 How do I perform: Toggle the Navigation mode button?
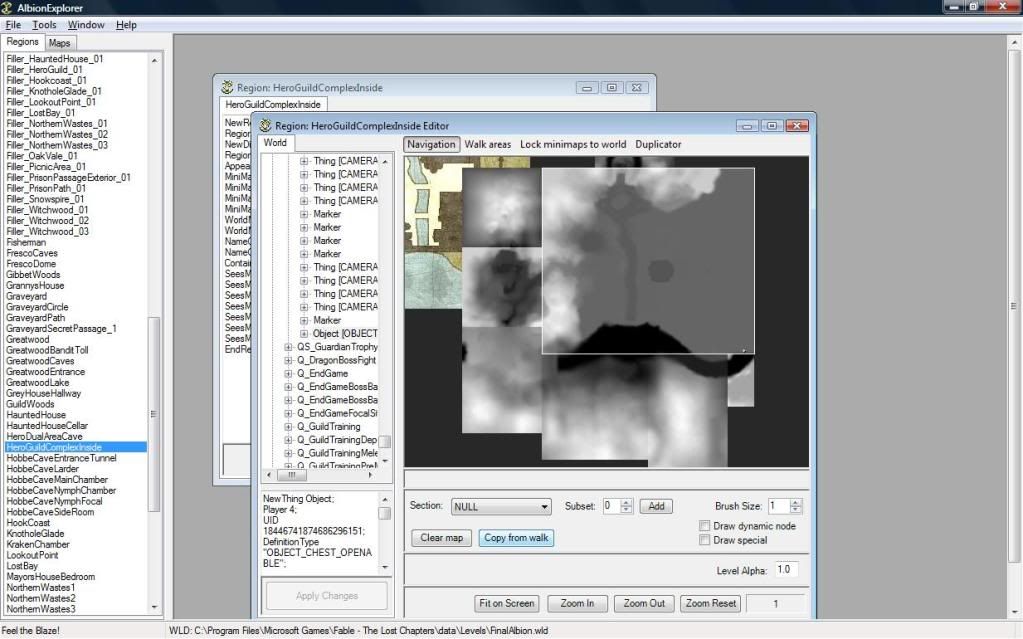(x=431, y=144)
